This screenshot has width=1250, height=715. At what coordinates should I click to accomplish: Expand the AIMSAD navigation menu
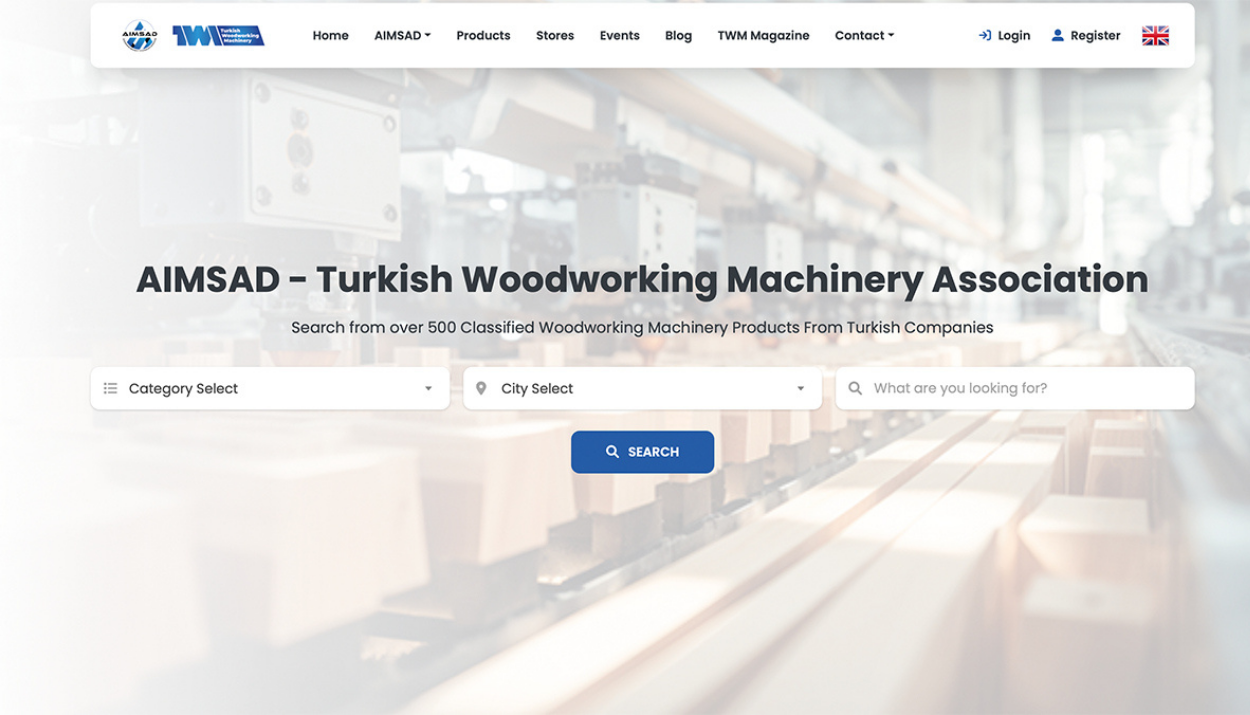click(x=402, y=36)
